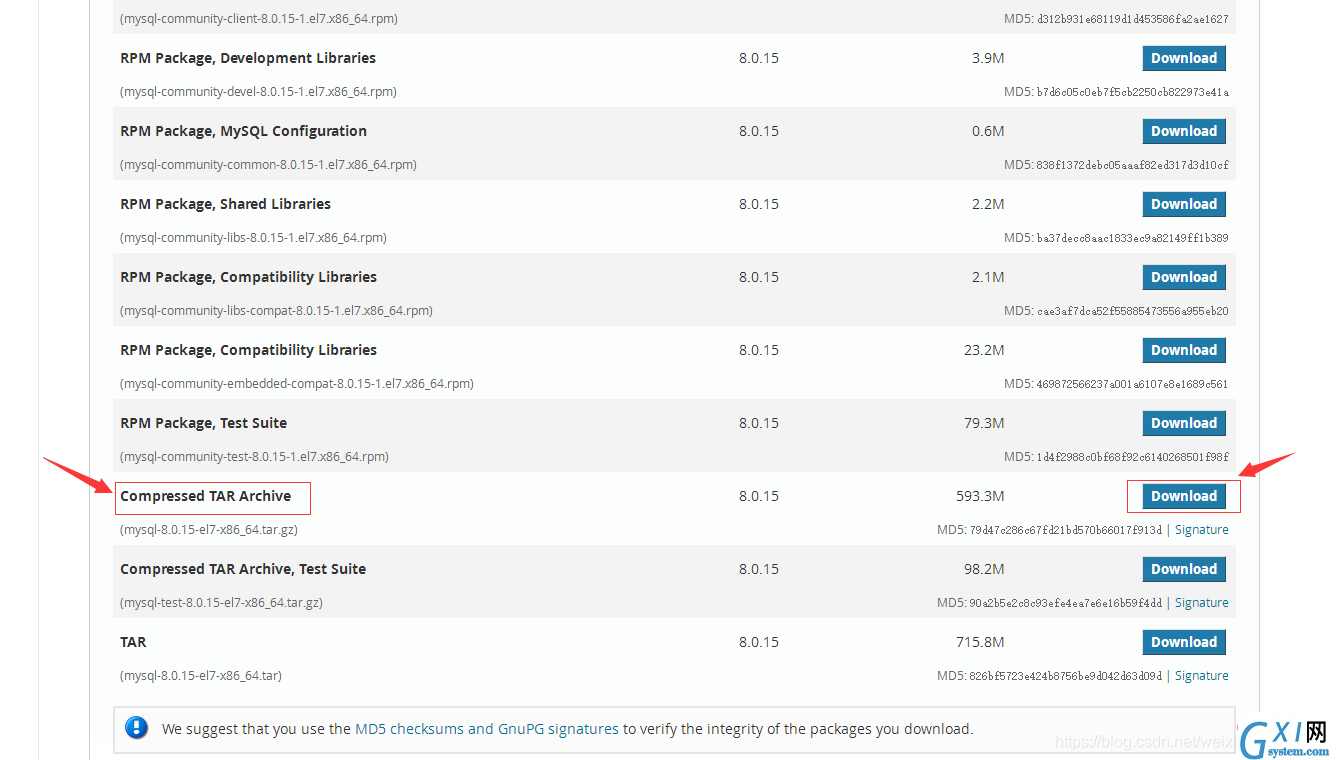Select the 'RPM Package, Development Libraries' title

[248, 58]
